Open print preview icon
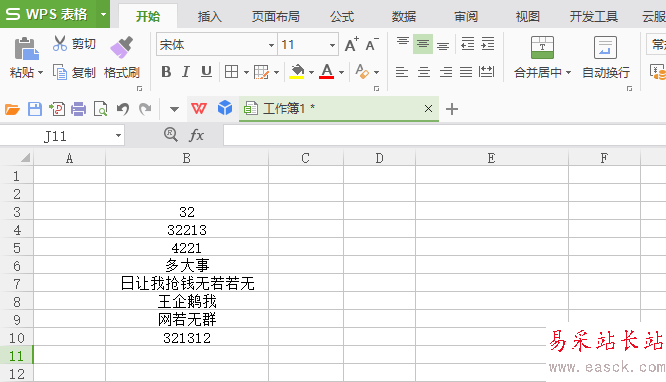This screenshot has height=382, width=666. click(100, 109)
